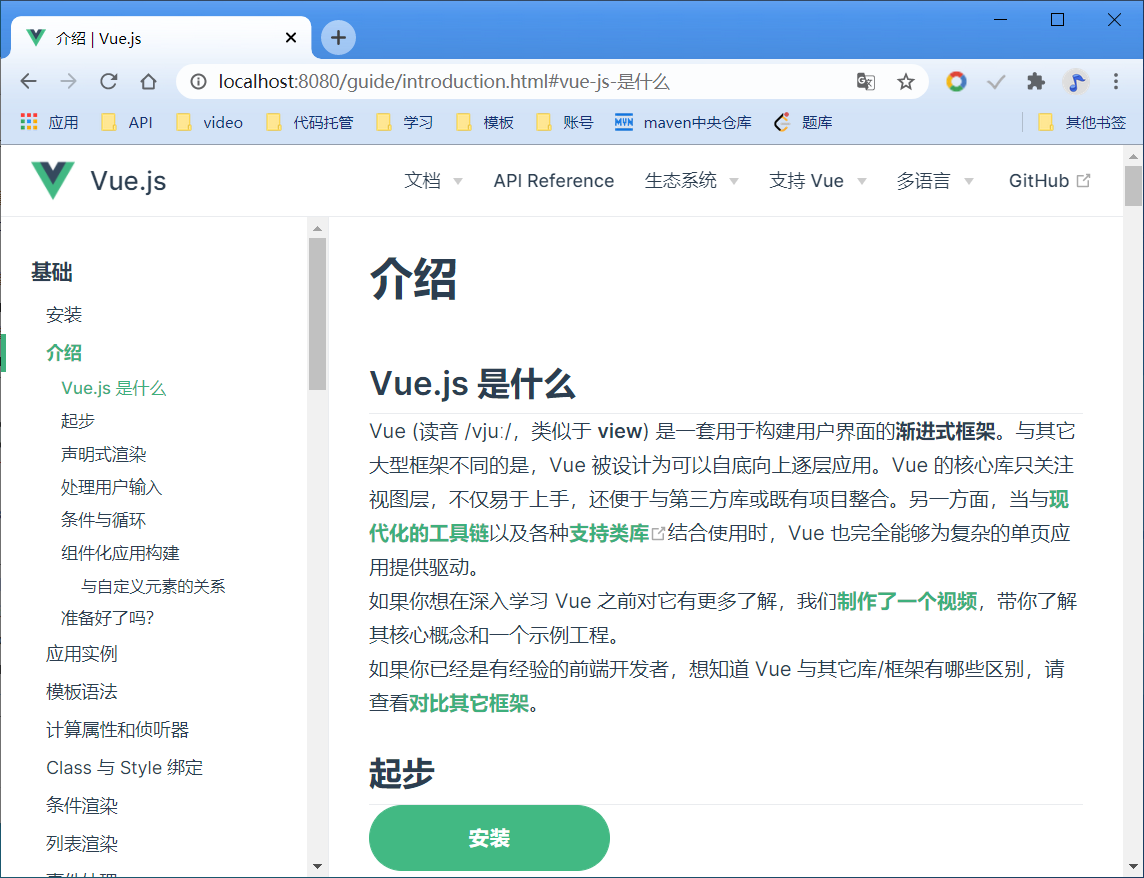The width and height of the screenshot is (1144, 878).
Task: Select 介绍 in the sidebar
Action: (63, 353)
